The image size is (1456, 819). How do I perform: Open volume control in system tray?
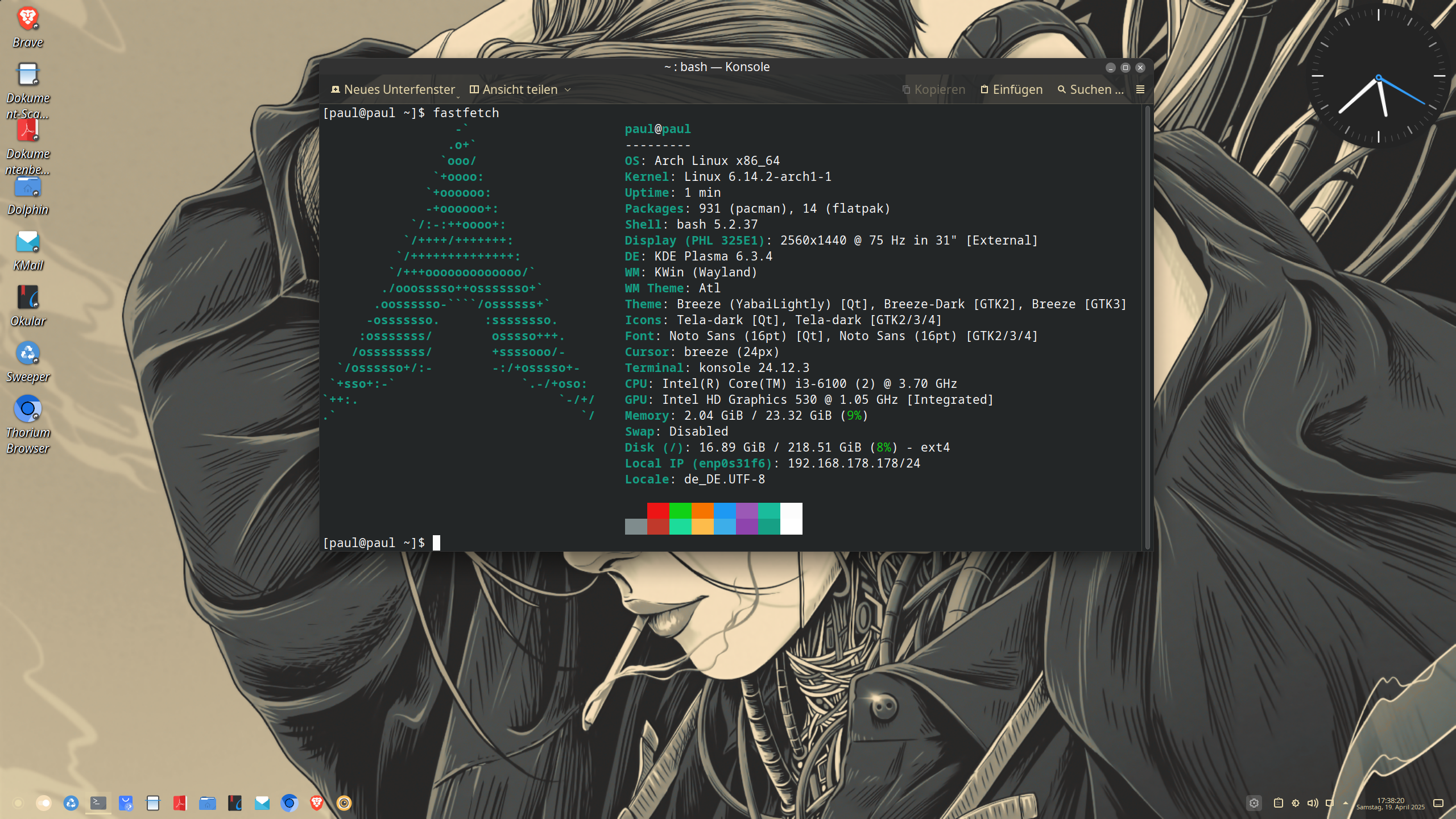click(1312, 803)
